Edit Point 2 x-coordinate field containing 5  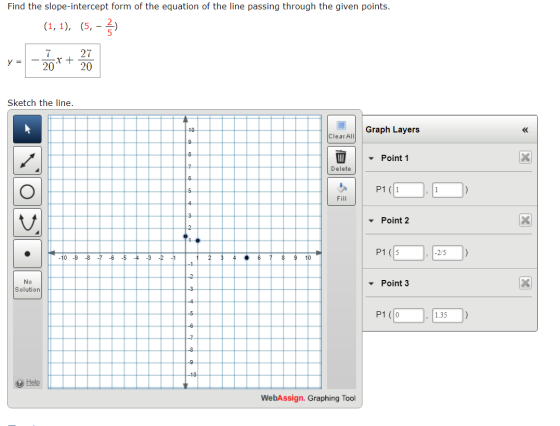(x=409, y=253)
